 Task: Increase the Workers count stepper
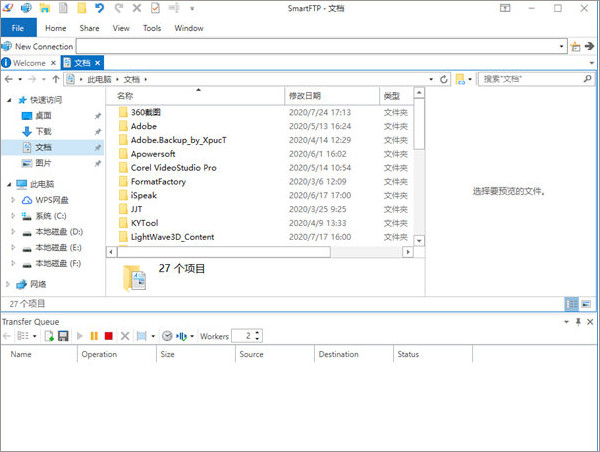pyautogui.click(x=258, y=332)
